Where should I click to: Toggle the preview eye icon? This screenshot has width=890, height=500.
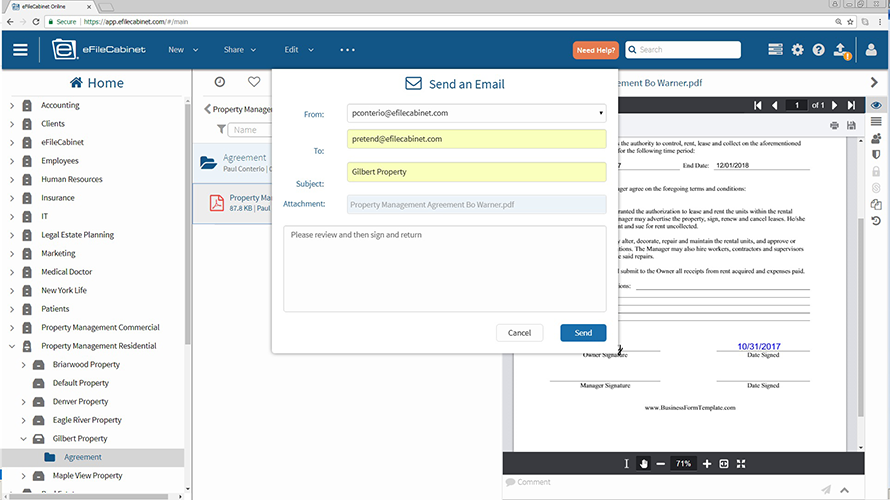tap(876, 105)
